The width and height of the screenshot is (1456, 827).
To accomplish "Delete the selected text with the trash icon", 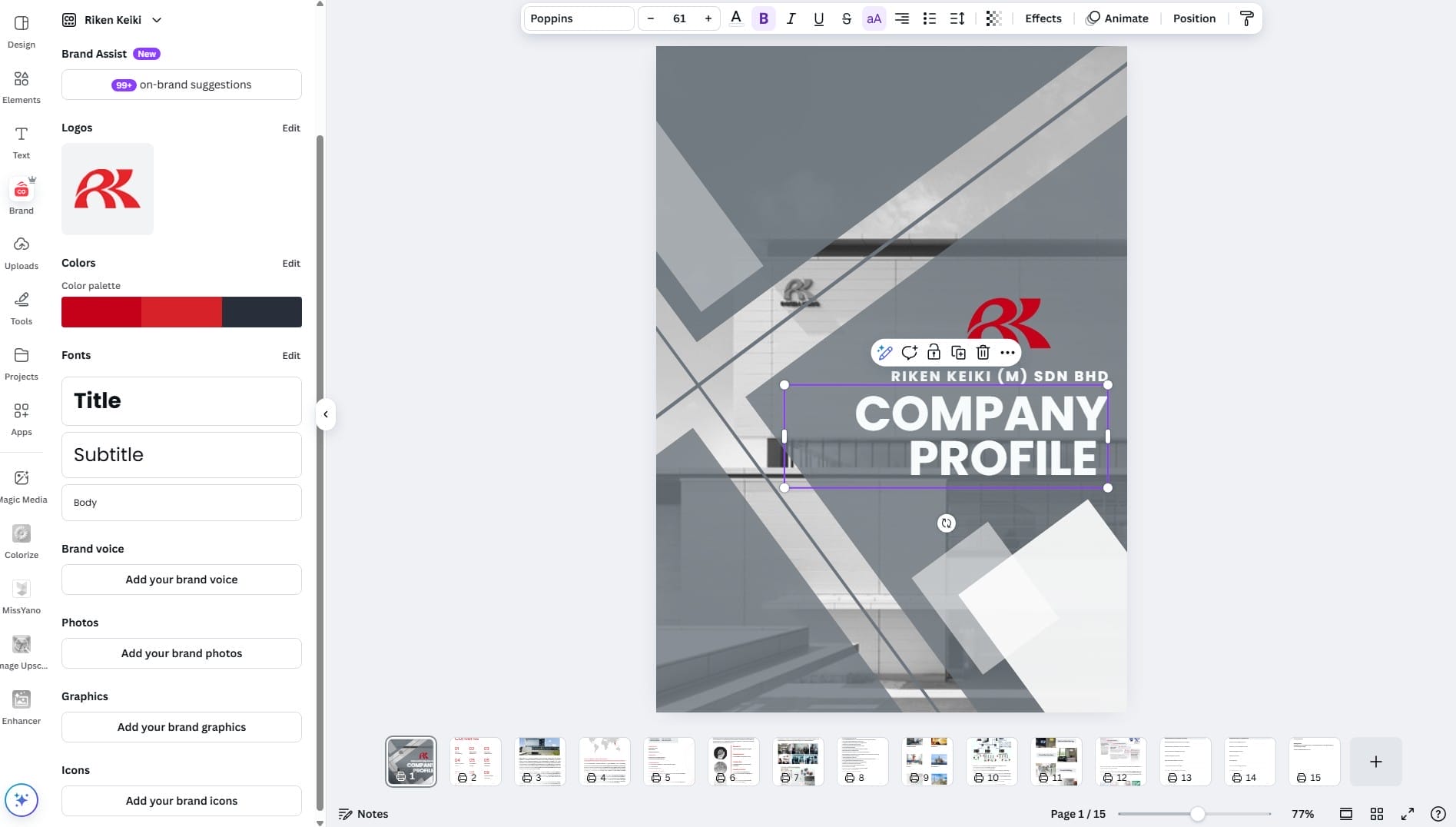I will pos(983,352).
